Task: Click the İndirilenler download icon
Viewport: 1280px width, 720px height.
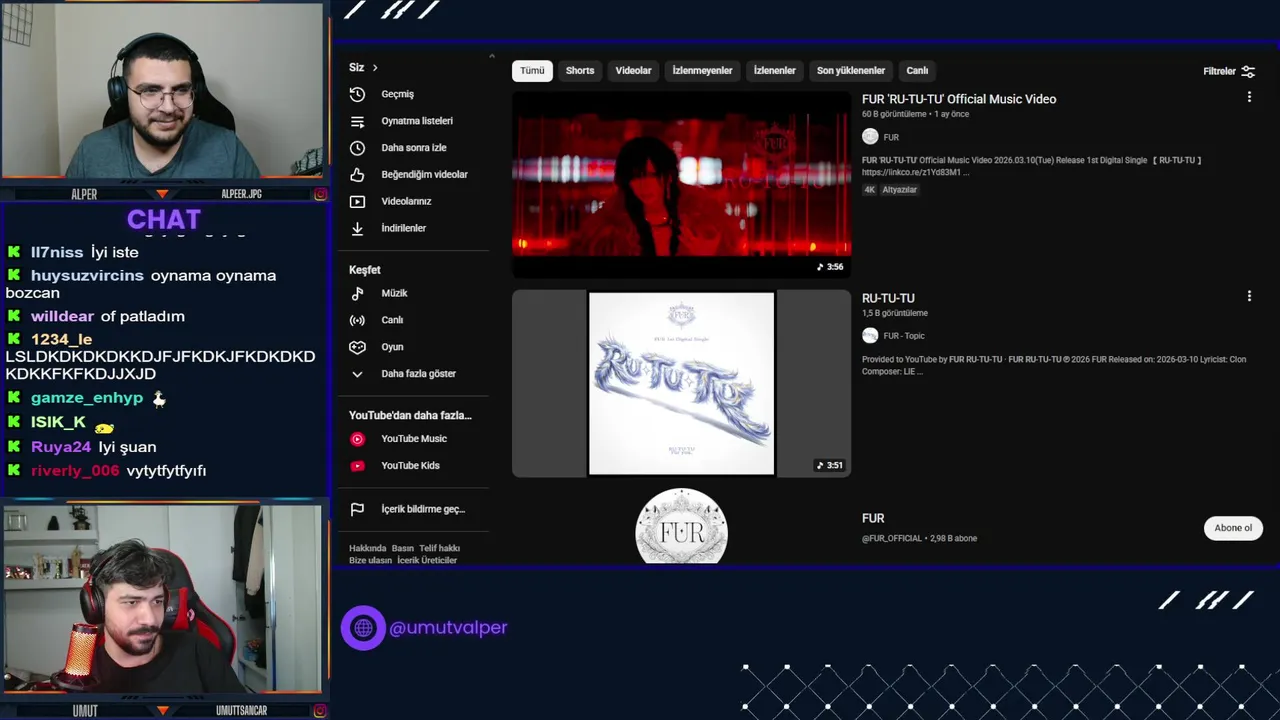Action: 357,228
